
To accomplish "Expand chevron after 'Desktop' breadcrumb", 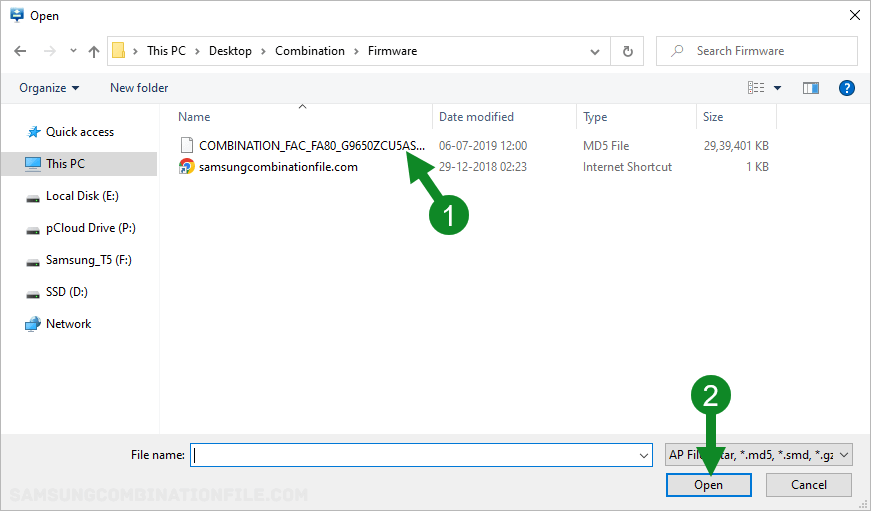I will tap(263, 51).
